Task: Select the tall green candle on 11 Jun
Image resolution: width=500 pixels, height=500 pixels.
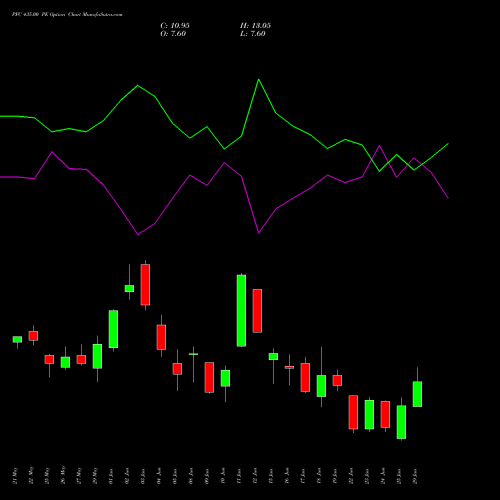Action: click(241, 311)
